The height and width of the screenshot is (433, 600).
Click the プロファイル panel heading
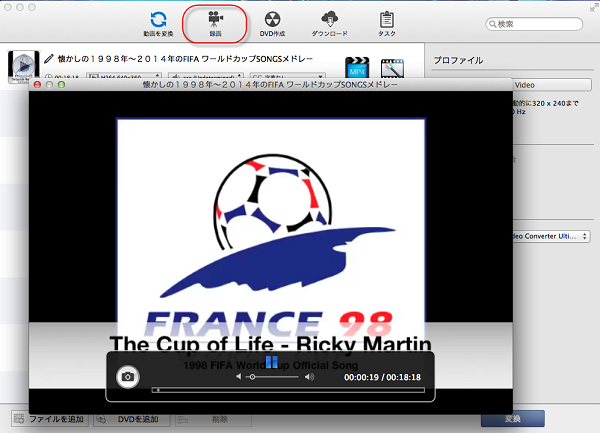(x=458, y=60)
